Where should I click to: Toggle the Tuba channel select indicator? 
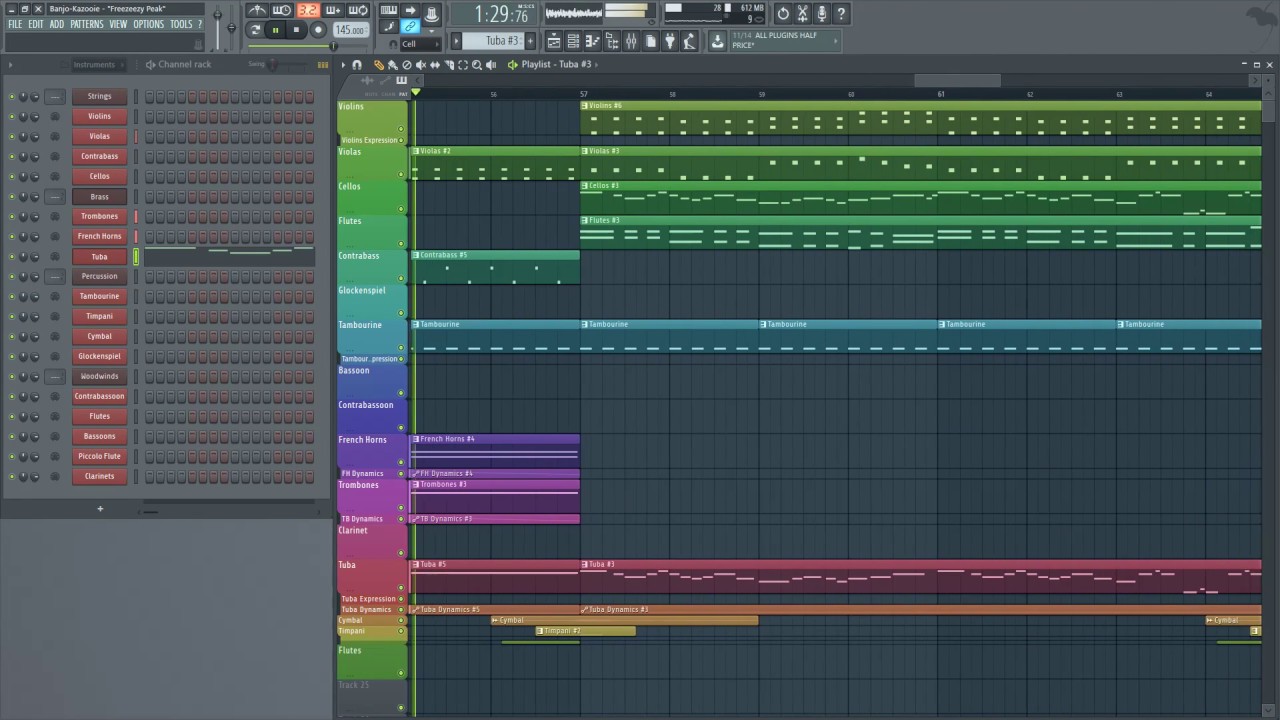pyautogui.click(x=136, y=257)
